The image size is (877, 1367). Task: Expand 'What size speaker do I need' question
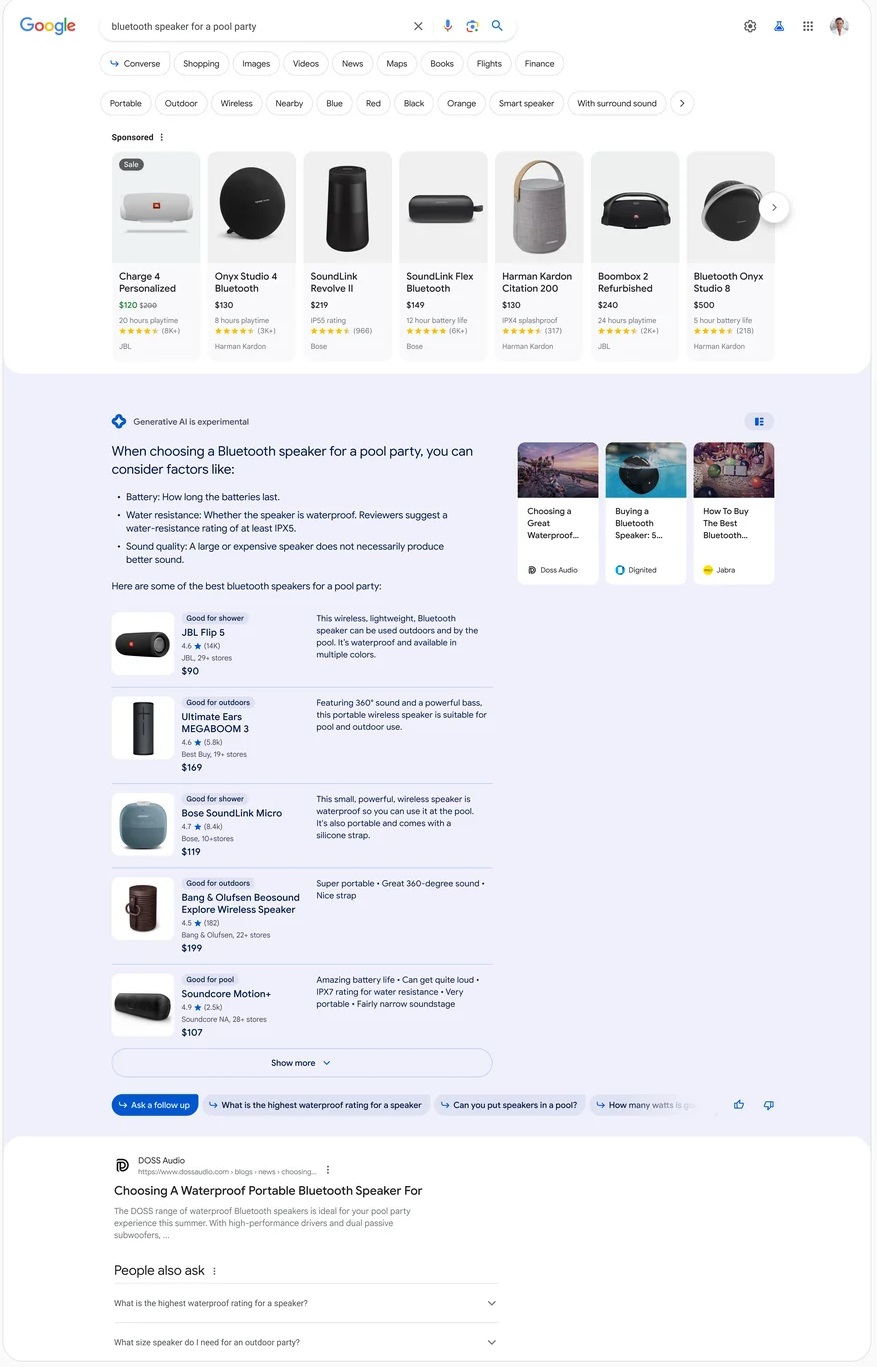point(305,1342)
